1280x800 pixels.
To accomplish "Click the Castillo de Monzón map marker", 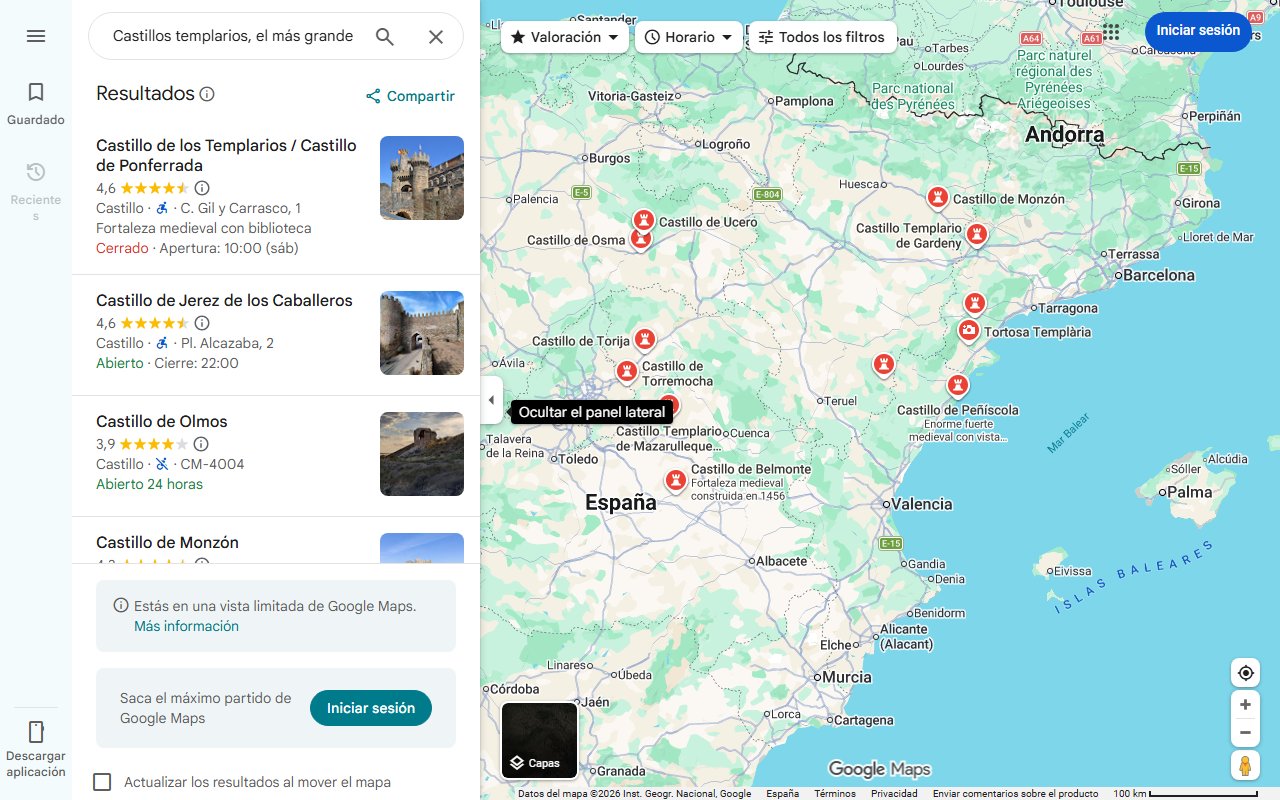I will tap(937, 197).
